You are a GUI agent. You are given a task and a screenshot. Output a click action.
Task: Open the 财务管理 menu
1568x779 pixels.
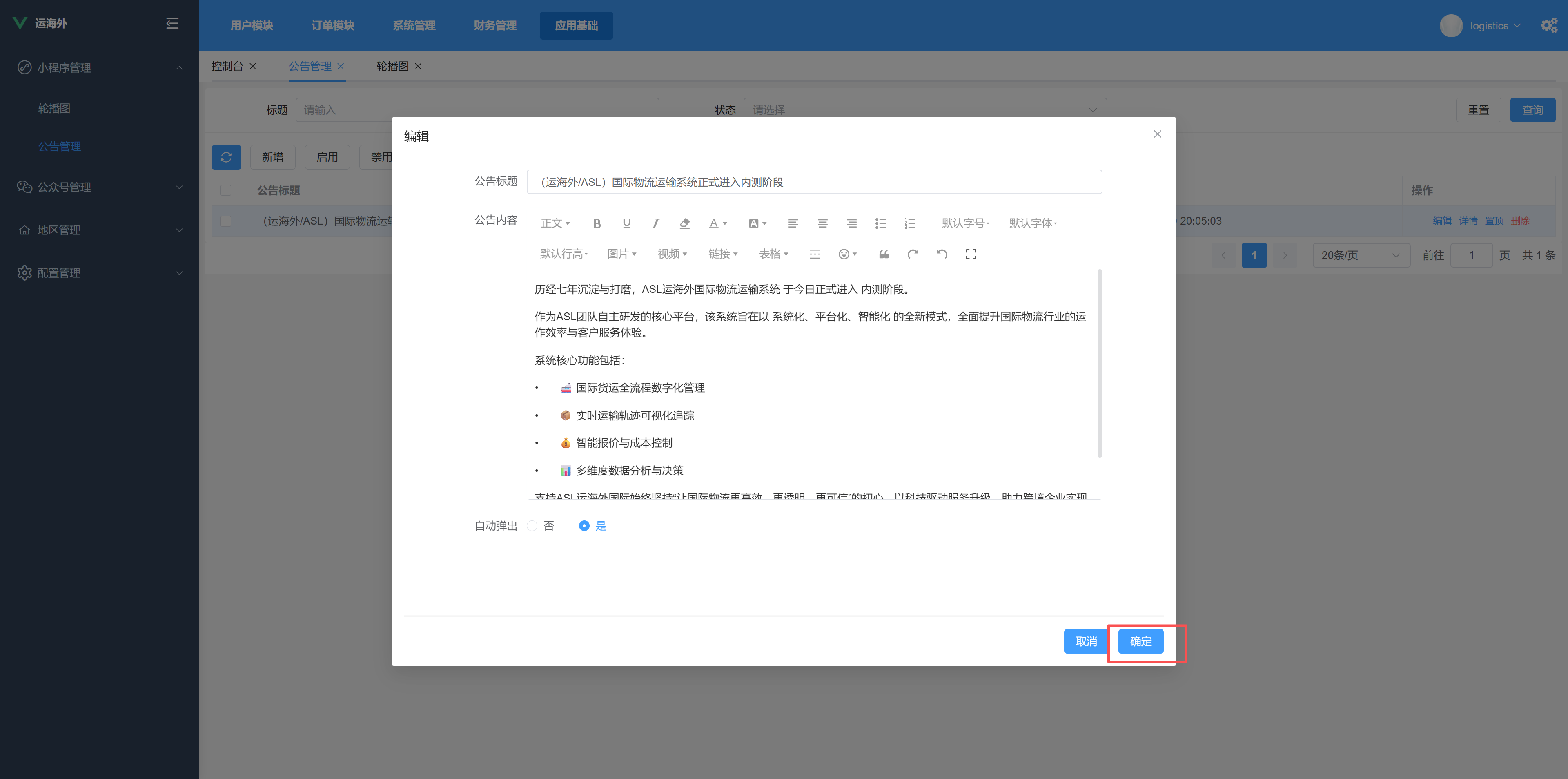pyautogui.click(x=495, y=25)
